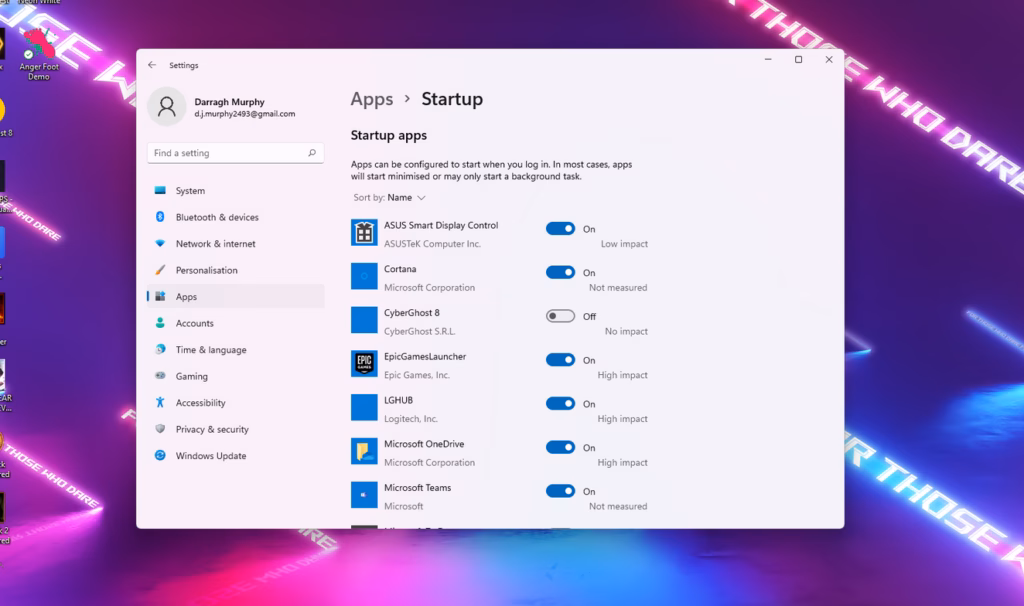Enable CyberGhost 8 startup toggle
This screenshot has width=1024, height=606.
click(x=560, y=316)
